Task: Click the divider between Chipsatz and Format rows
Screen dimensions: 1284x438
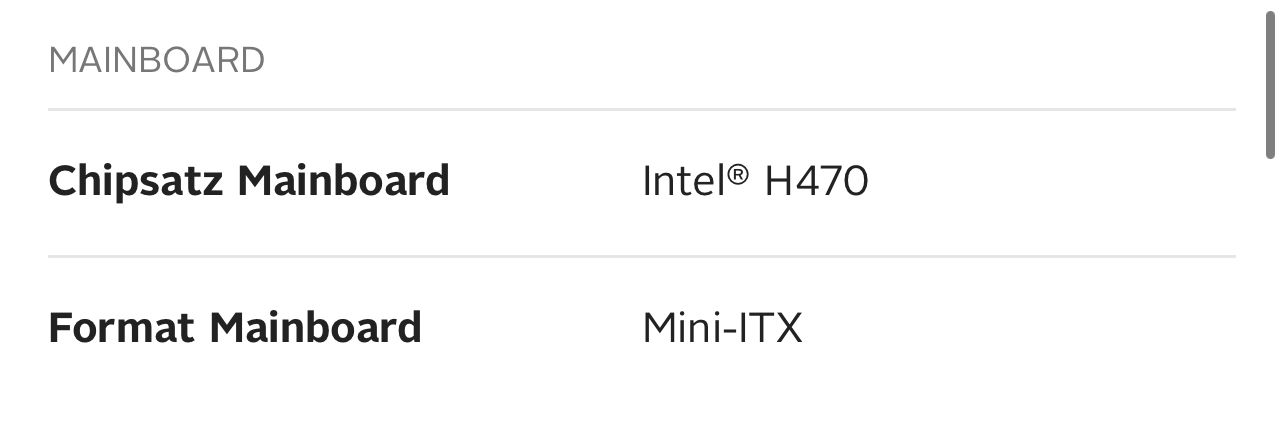Action: coord(640,256)
